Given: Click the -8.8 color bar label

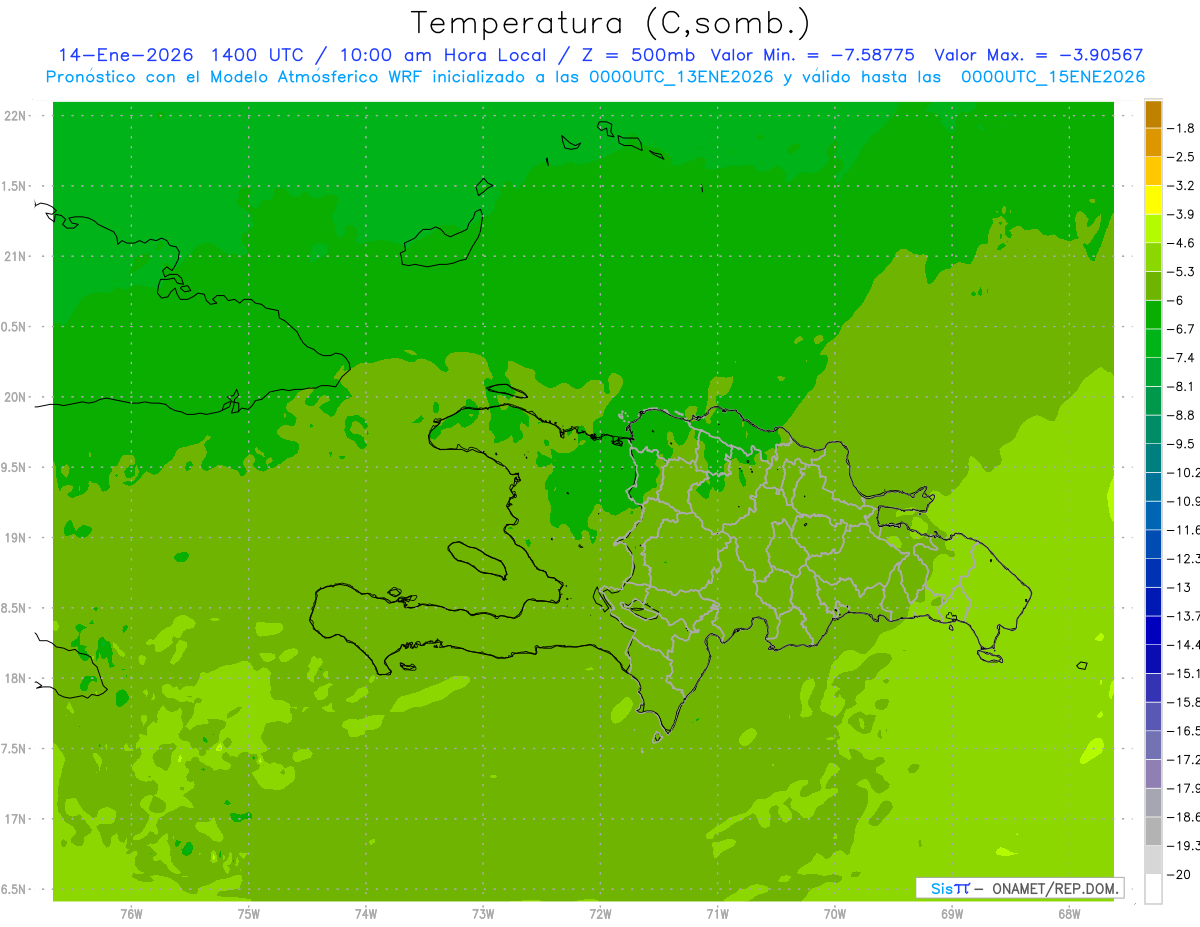Looking at the screenshot, I should (1181, 415).
